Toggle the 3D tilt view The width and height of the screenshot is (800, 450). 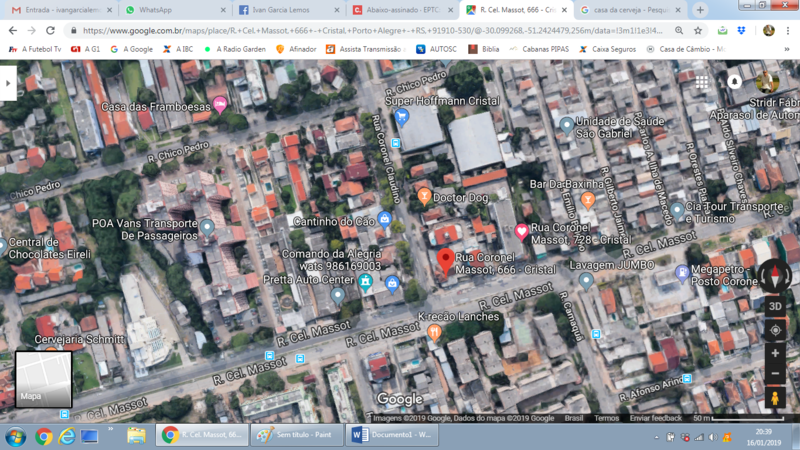pos(775,307)
